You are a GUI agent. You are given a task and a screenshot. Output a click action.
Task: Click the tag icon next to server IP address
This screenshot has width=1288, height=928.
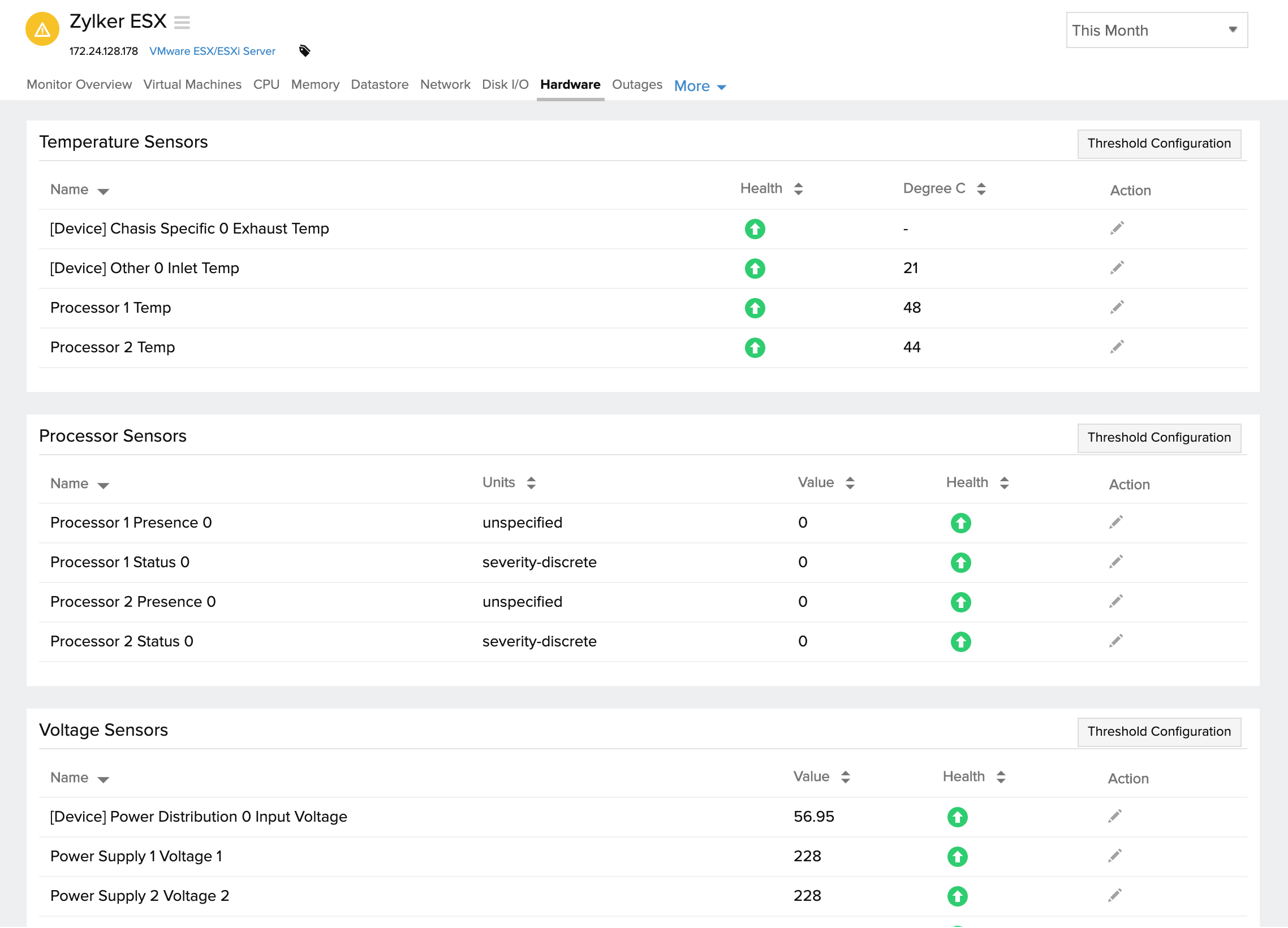(305, 51)
